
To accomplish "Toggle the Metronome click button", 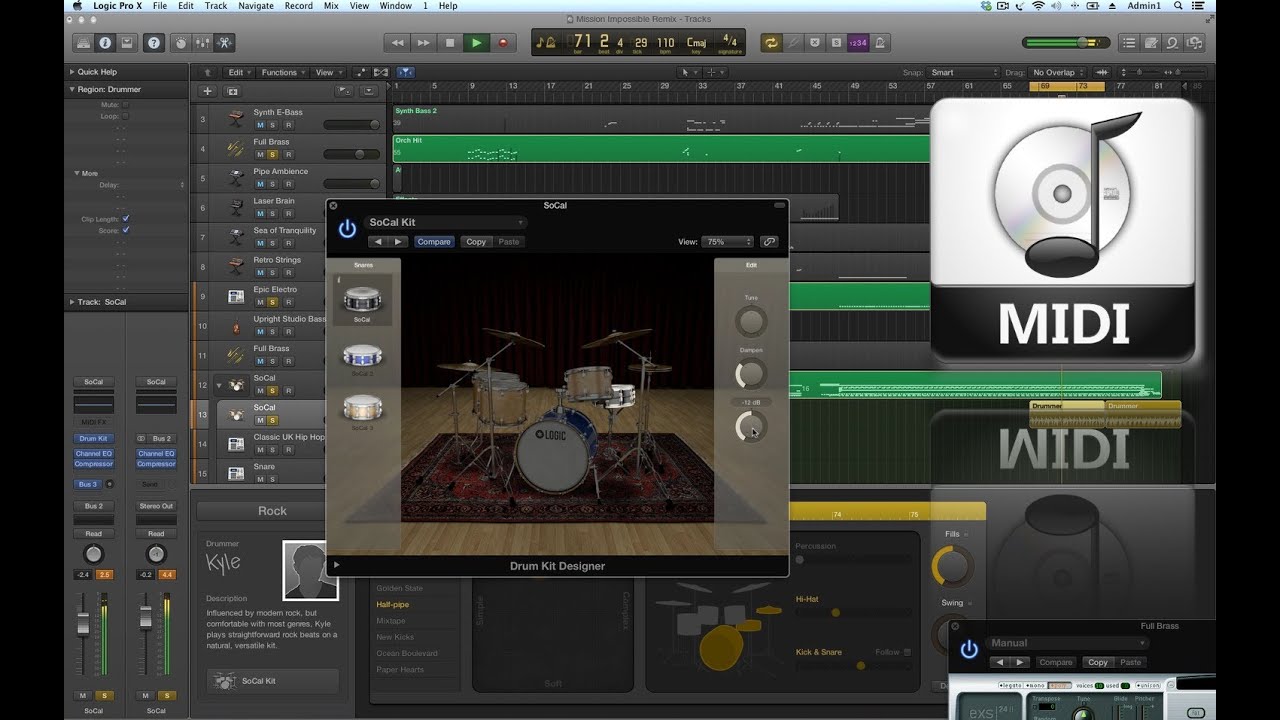I will point(880,43).
